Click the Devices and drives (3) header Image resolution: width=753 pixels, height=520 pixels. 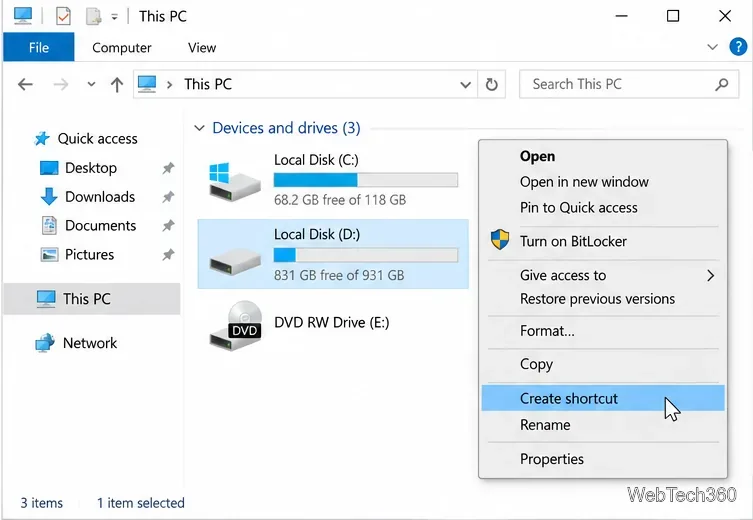tap(286, 128)
